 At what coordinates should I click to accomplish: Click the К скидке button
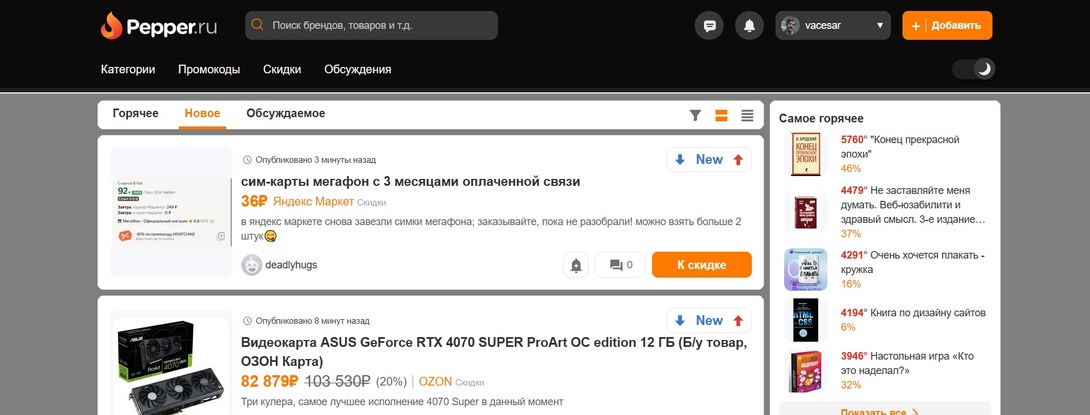(x=701, y=265)
